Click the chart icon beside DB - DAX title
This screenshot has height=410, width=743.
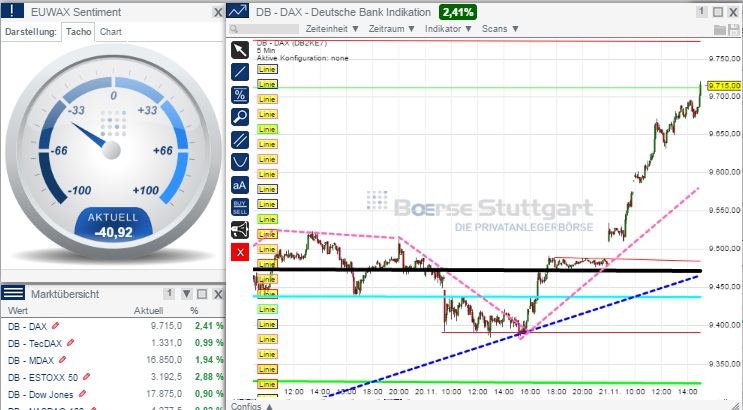(238, 11)
